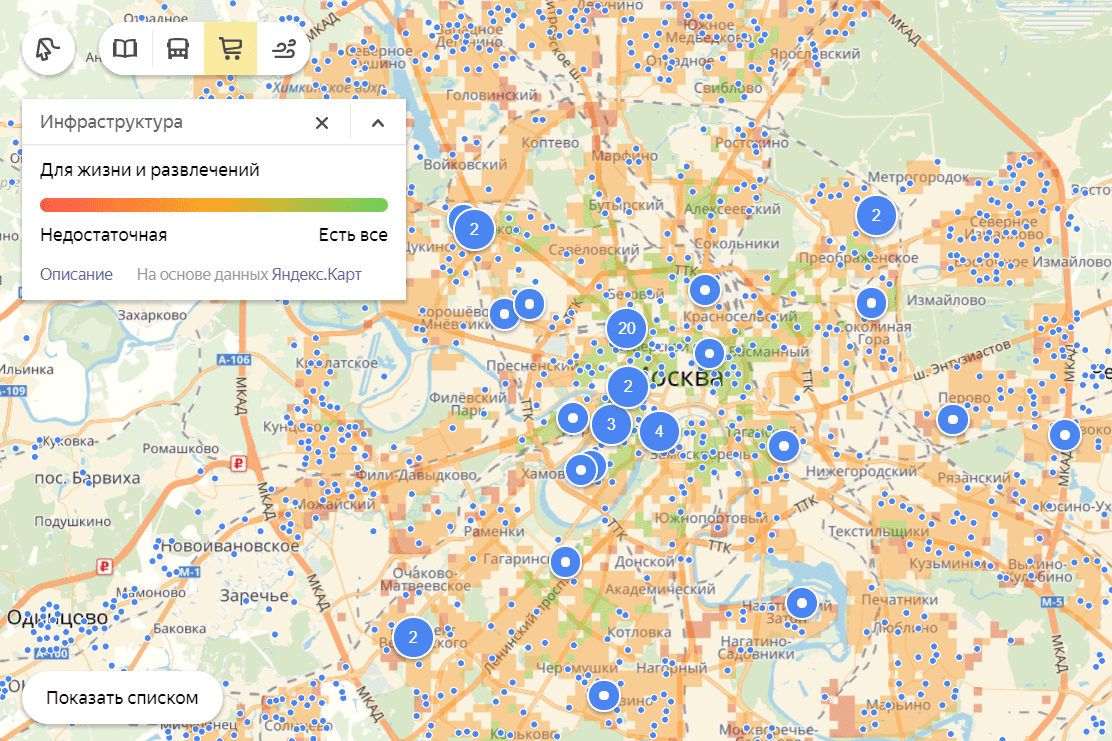Collapse the Инфраструктура panel with the chevron
The width and height of the screenshot is (1112, 741).
pyautogui.click(x=378, y=123)
